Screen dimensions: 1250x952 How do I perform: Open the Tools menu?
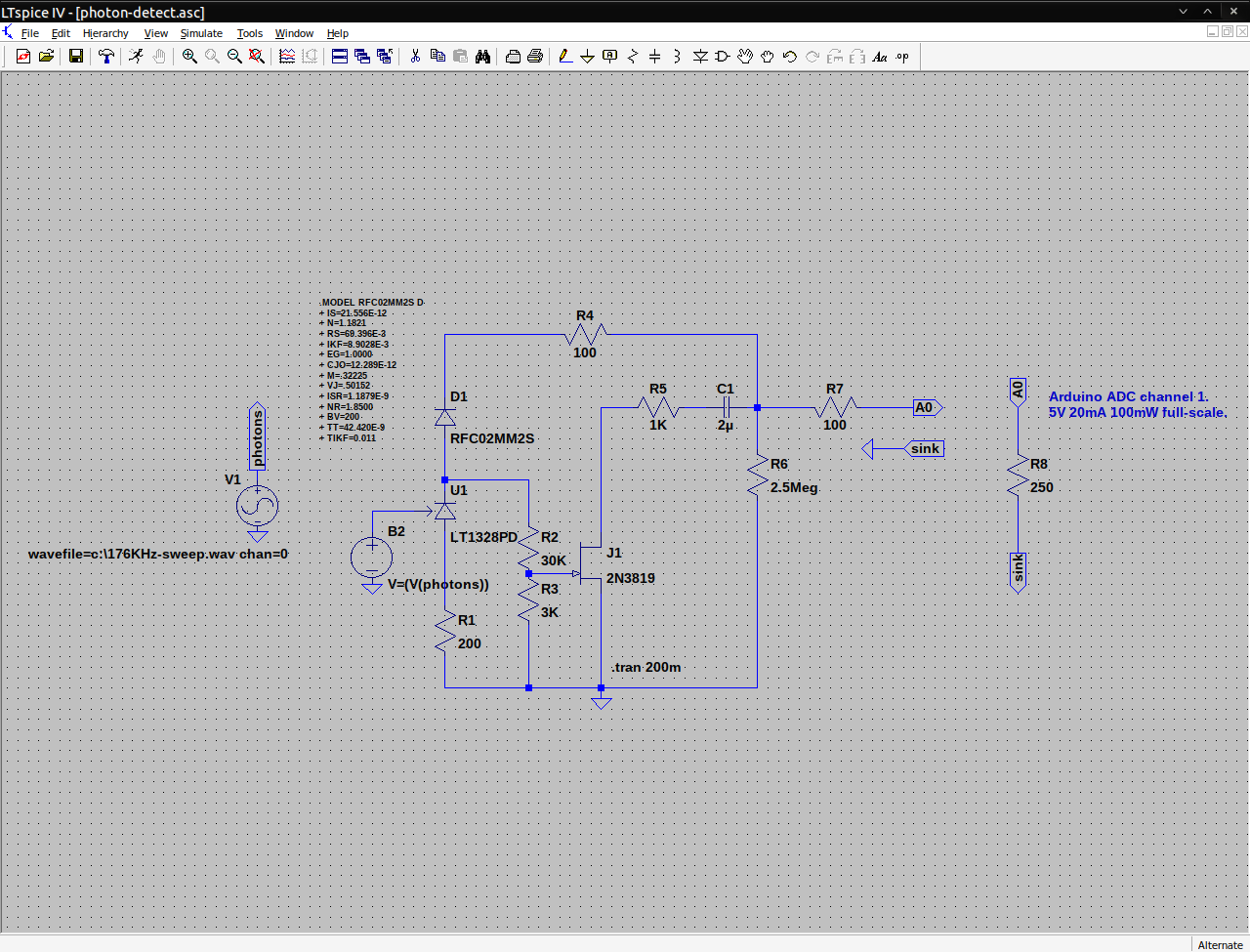tap(250, 33)
